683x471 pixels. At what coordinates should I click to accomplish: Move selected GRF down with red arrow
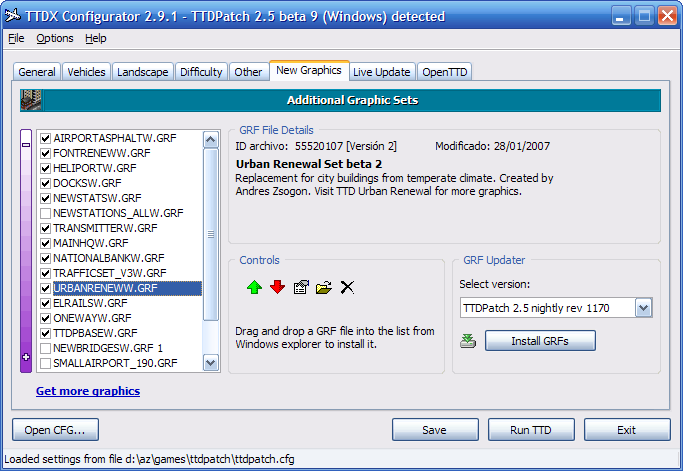(277, 288)
